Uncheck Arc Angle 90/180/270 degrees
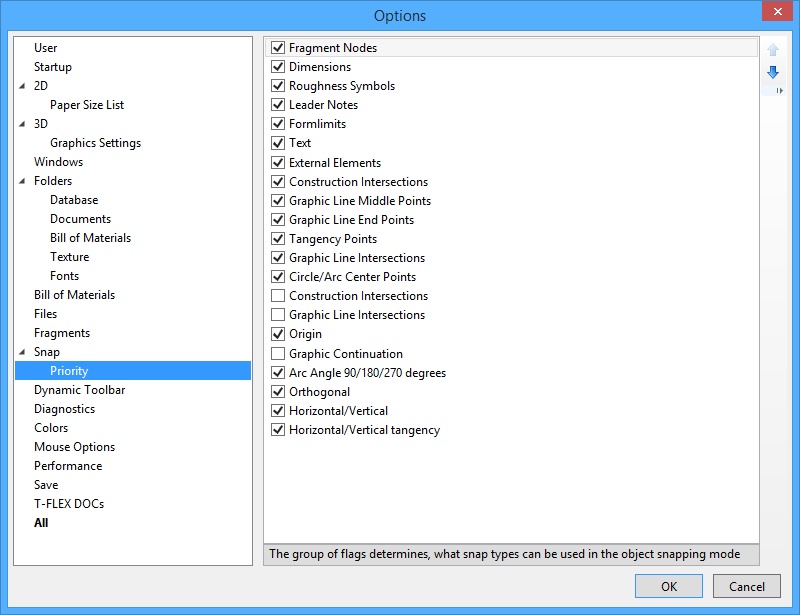This screenshot has width=800, height=615. (279, 372)
